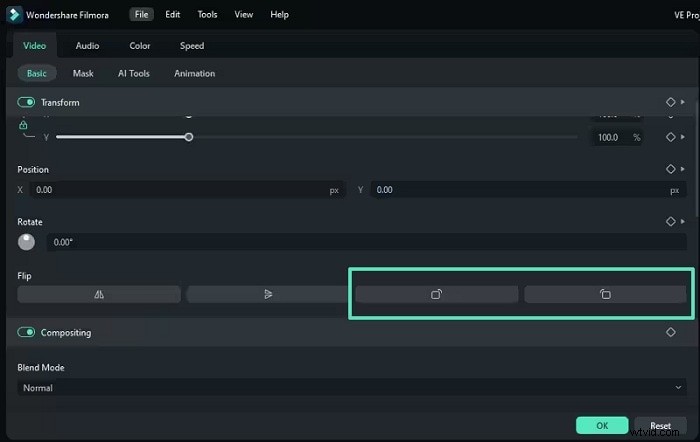Flip the clip horizontally
Image resolution: width=700 pixels, height=442 pixels.
(x=99, y=294)
